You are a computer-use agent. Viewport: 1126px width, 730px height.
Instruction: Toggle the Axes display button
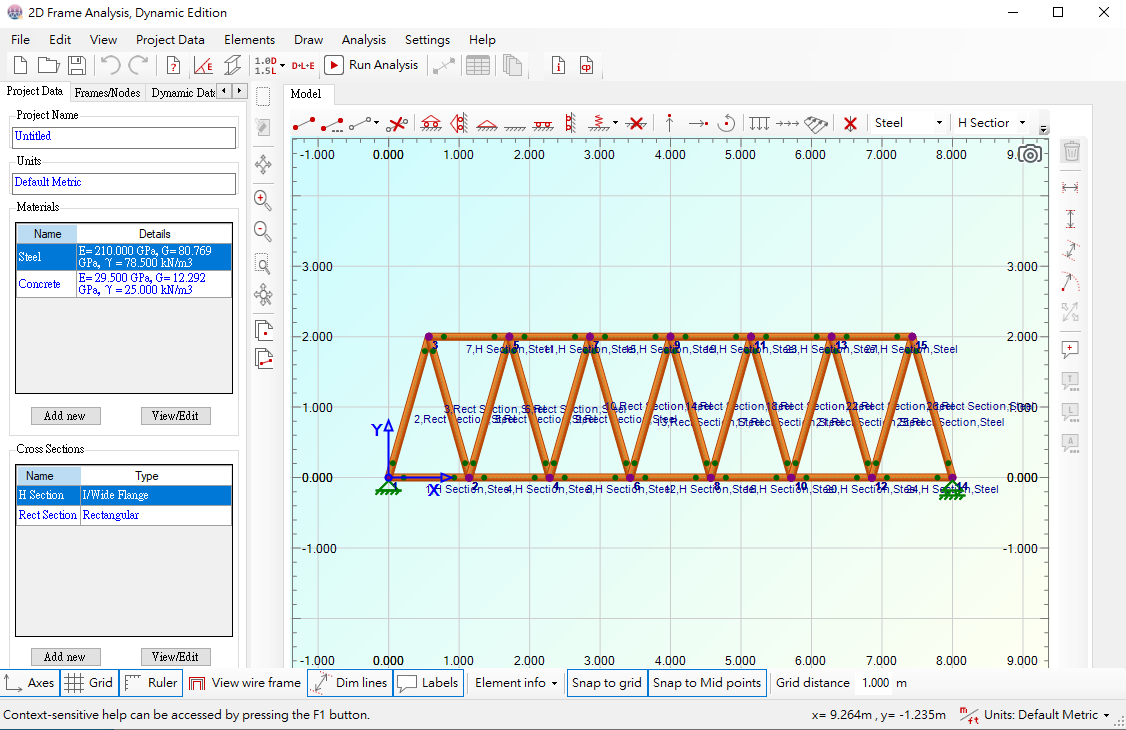tap(29, 683)
